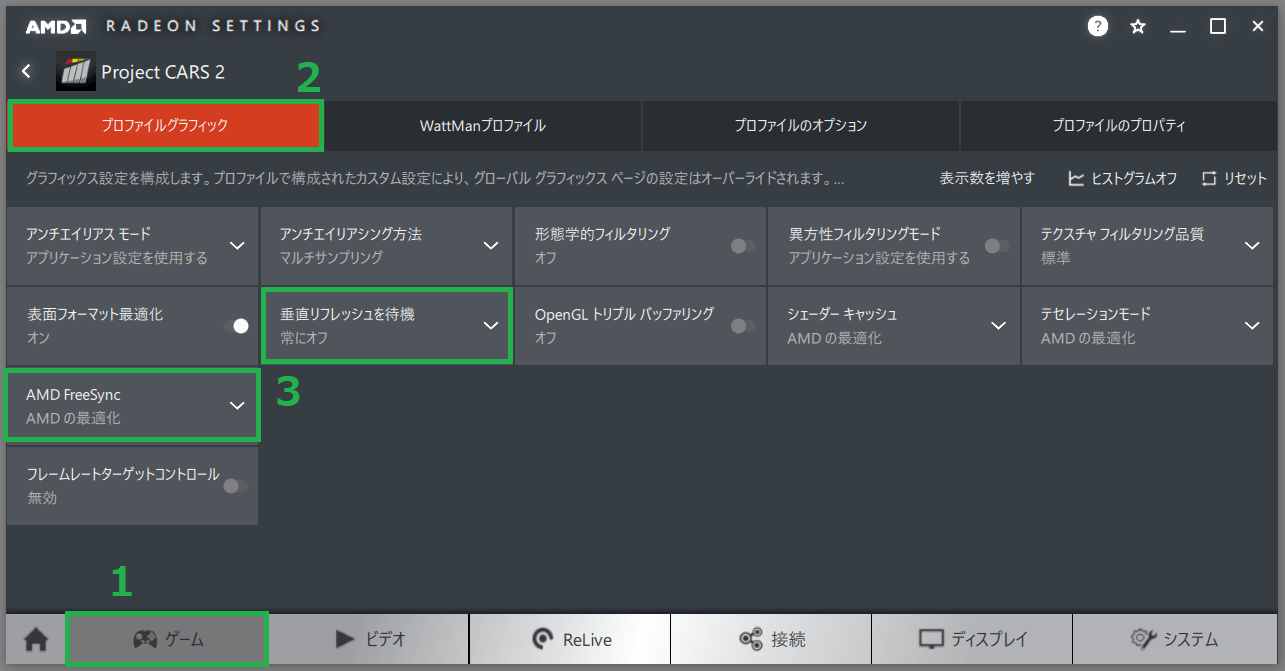Image resolution: width=1285 pixels, height=671 pixels.
Task: Open the ディスプレイ tab
Action: click(x=972, y=639)
